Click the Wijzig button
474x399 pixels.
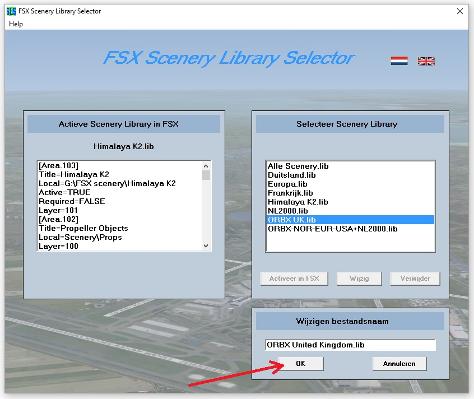(359, 279)
